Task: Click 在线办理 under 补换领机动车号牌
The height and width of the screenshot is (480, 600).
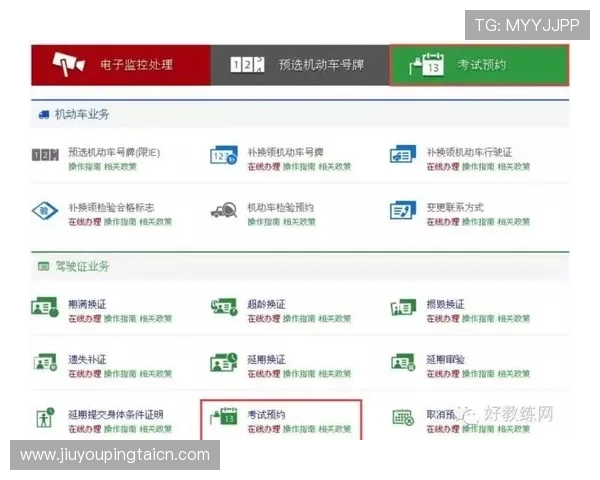Action: click(x=264, y=167)
